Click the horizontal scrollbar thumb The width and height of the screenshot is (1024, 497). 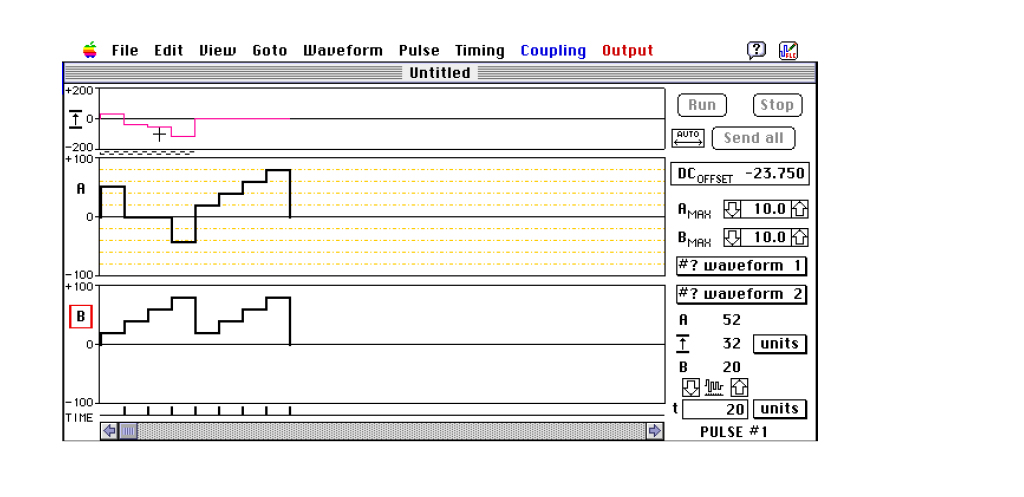(128, 430)
